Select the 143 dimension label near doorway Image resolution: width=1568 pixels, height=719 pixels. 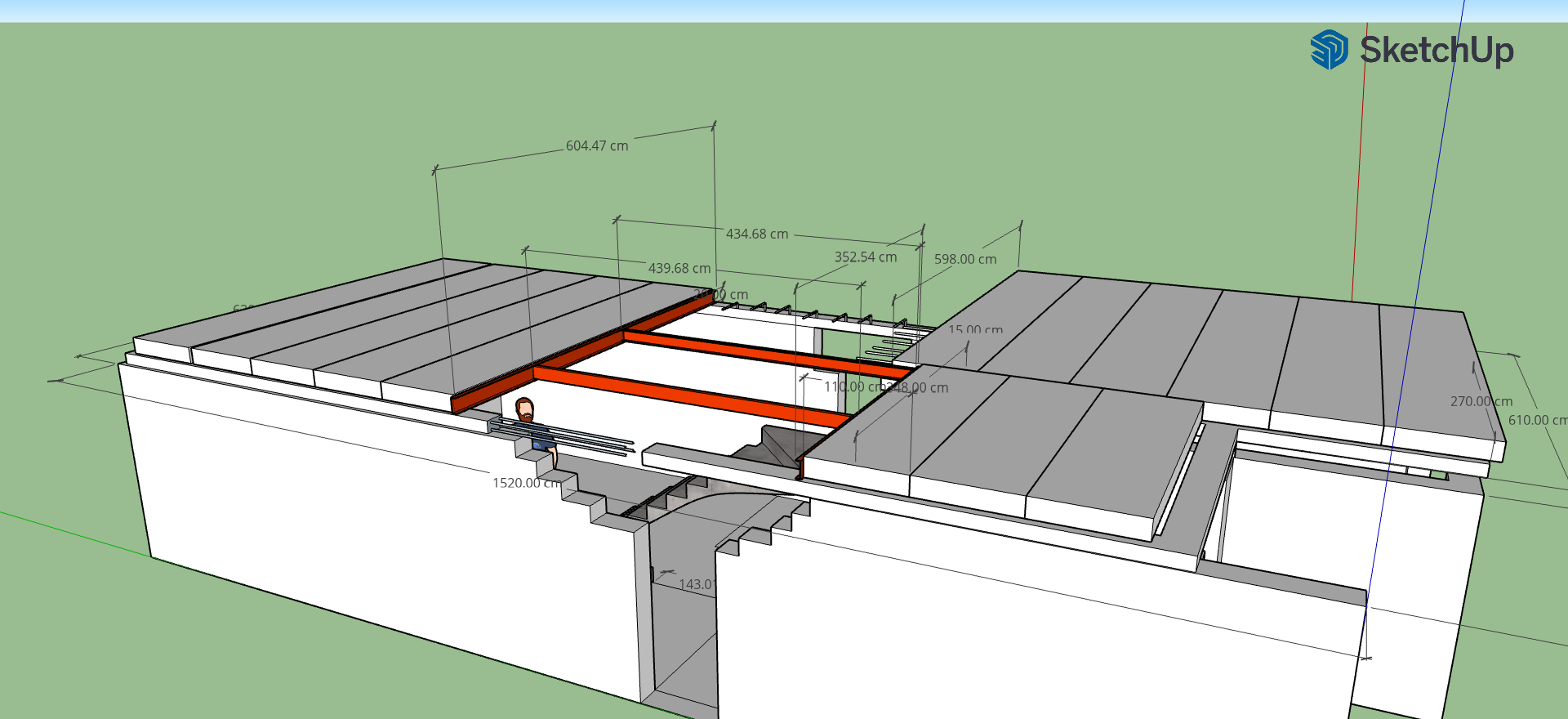(697, 584)
